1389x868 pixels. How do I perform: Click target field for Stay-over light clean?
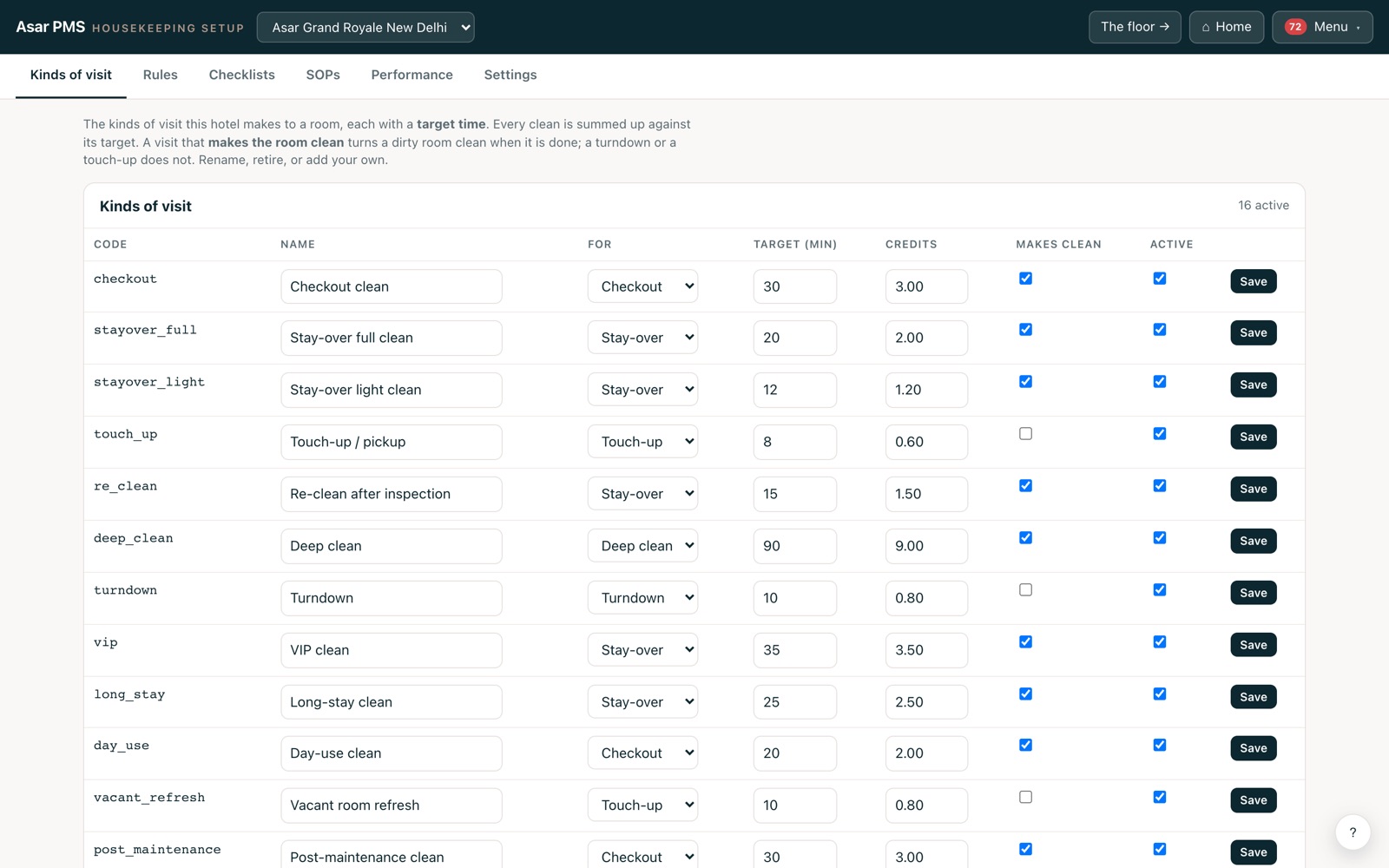[x=794, y=390]
